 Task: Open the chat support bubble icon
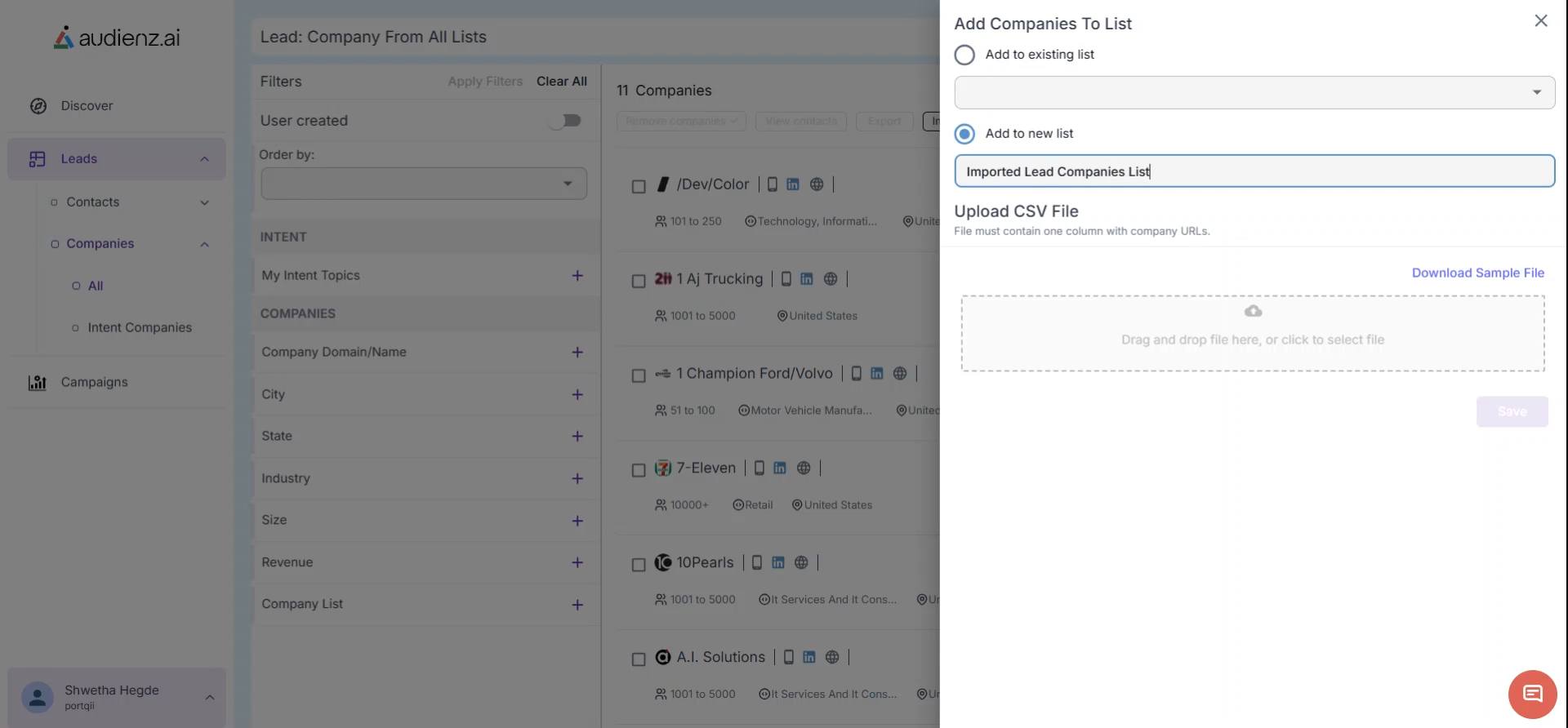(x=1532, y=695)
